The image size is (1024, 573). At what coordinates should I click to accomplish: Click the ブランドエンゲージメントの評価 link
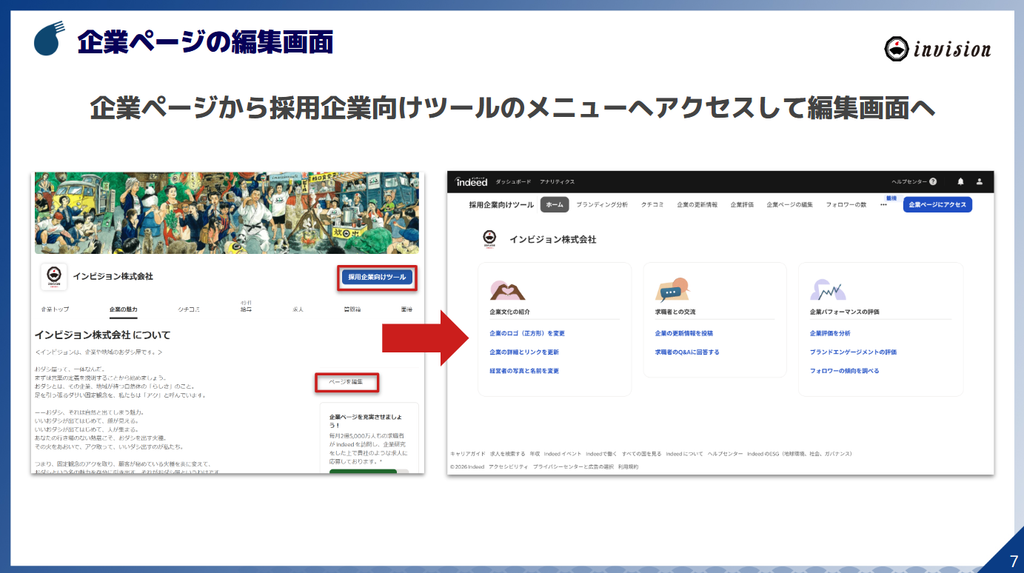(853, 352)
